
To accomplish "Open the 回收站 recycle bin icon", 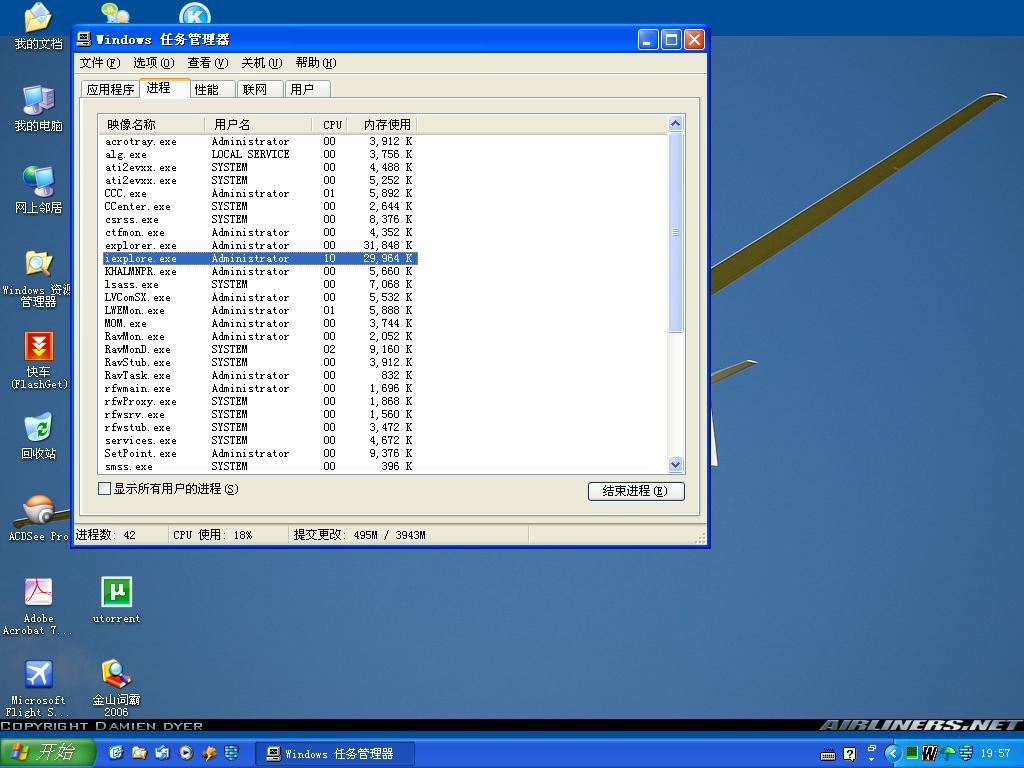I will tap(38, 436).
